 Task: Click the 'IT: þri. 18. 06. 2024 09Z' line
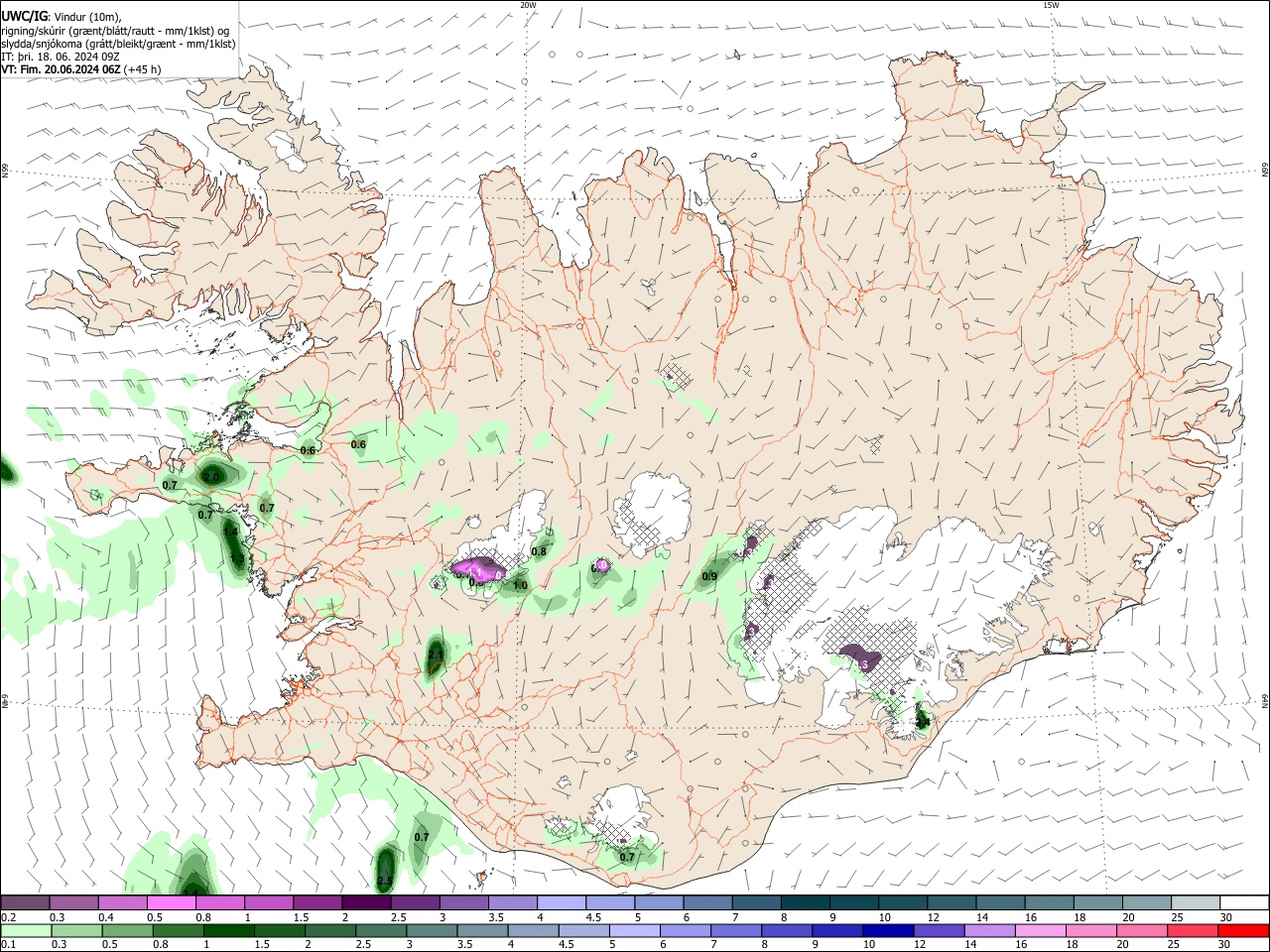[61, 57]
